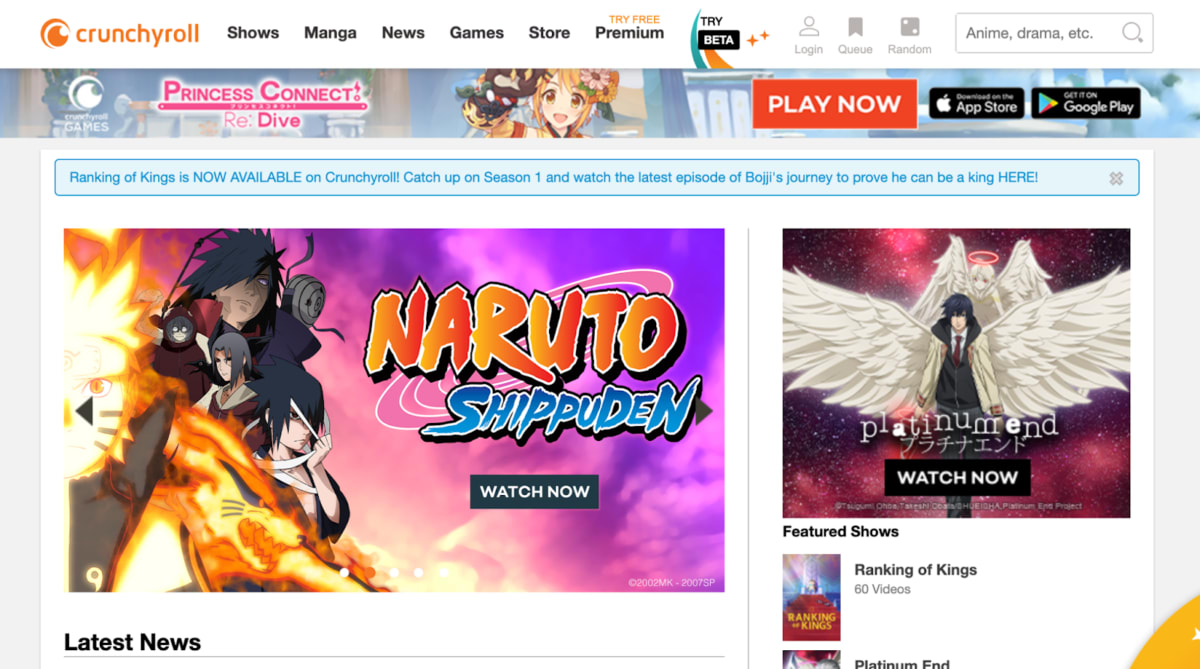Click the Crunchyroll Games logo in banner
Screen dimensions: 1200x669
[86, 104]
